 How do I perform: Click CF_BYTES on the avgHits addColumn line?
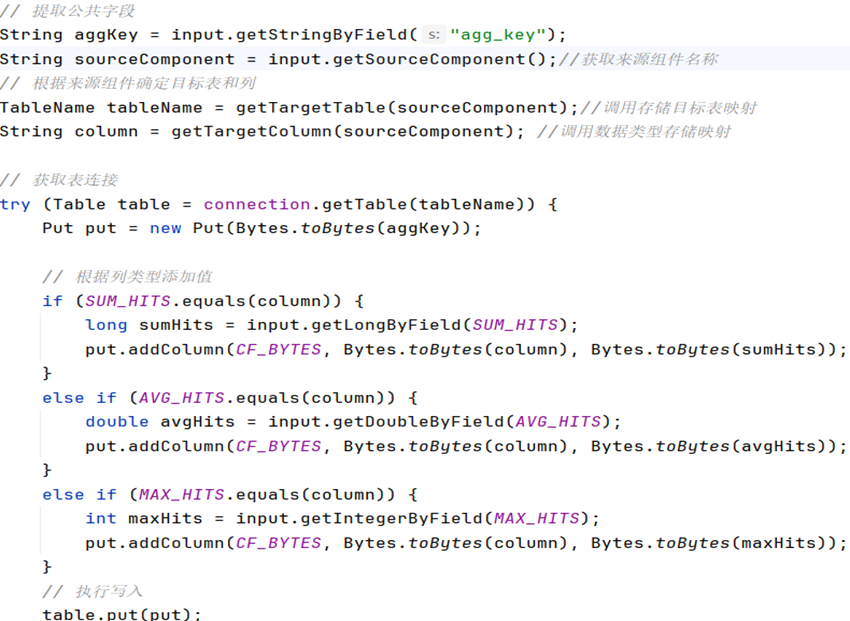click(x=279, y=446)
